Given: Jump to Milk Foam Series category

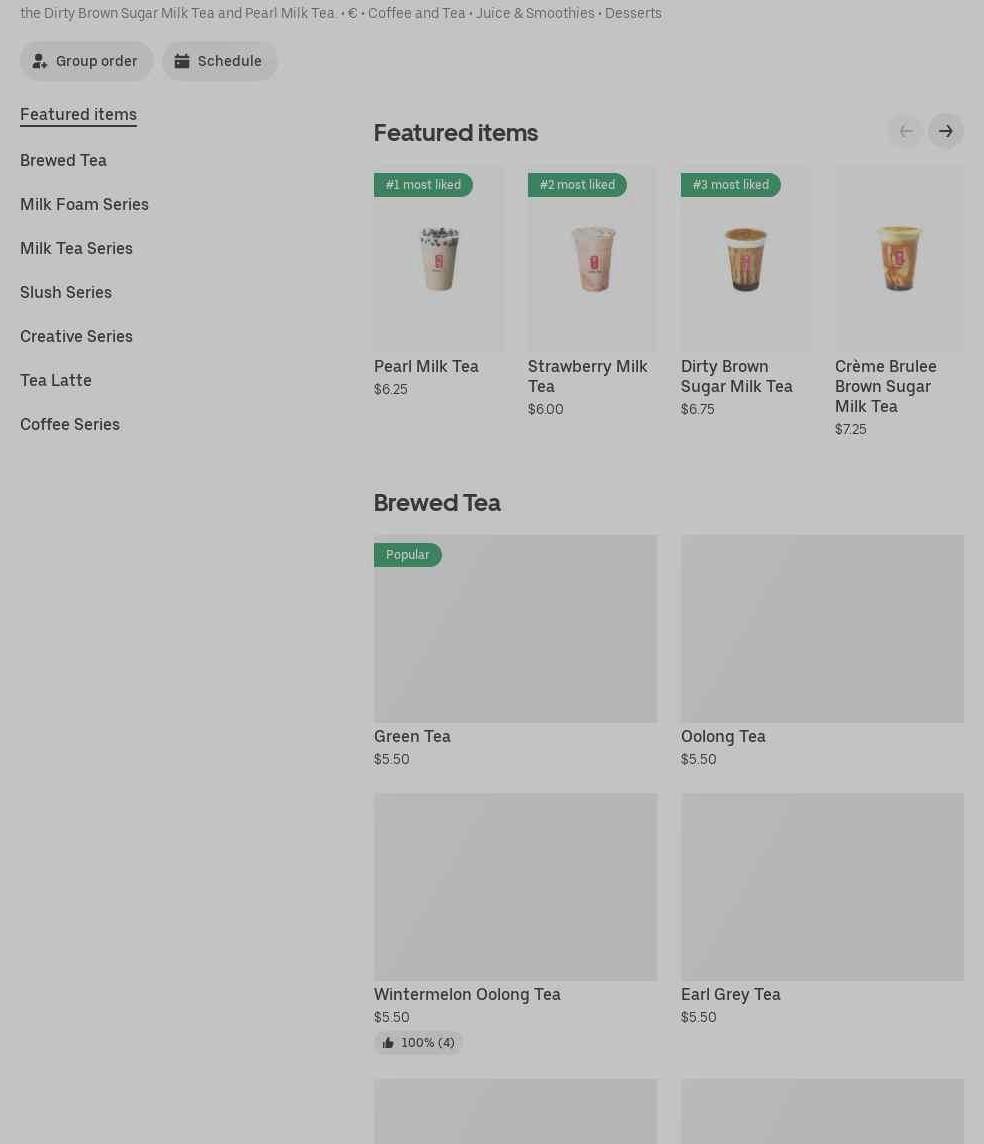Looking at the screenshot, I should tap(84, 204).
